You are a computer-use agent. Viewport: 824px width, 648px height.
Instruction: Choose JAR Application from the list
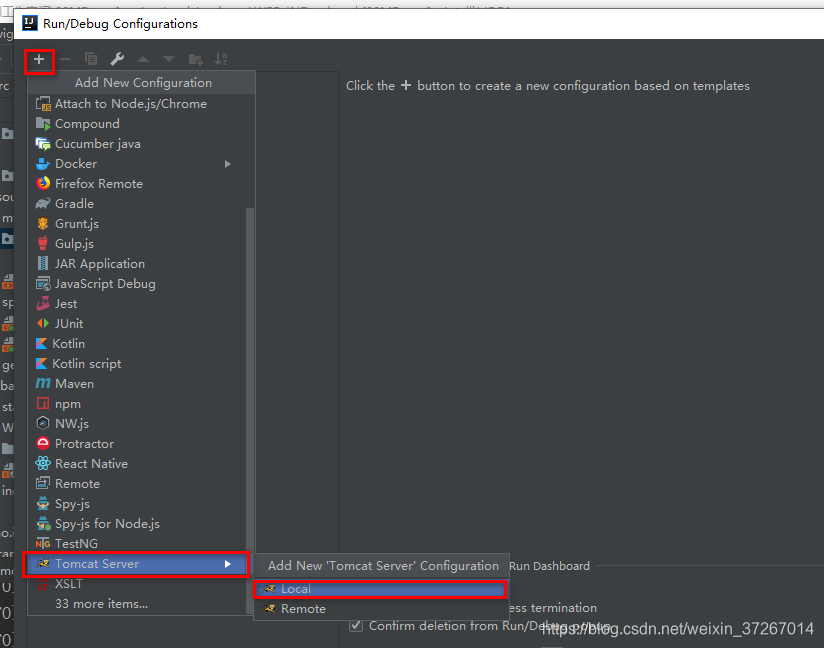click(x=137, y=263)
